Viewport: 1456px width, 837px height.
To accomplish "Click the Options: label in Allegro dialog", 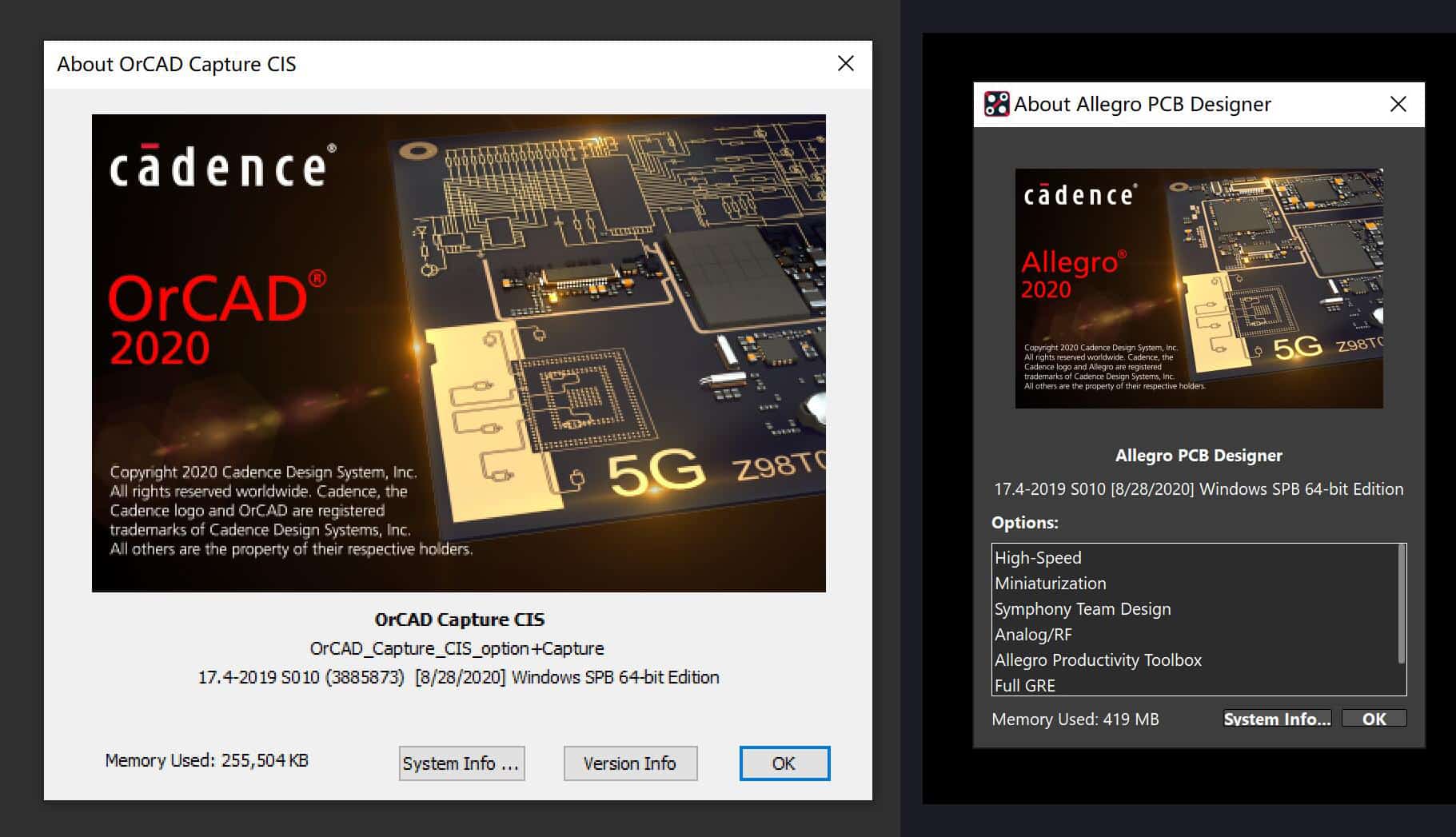I will pos(1025,523).
